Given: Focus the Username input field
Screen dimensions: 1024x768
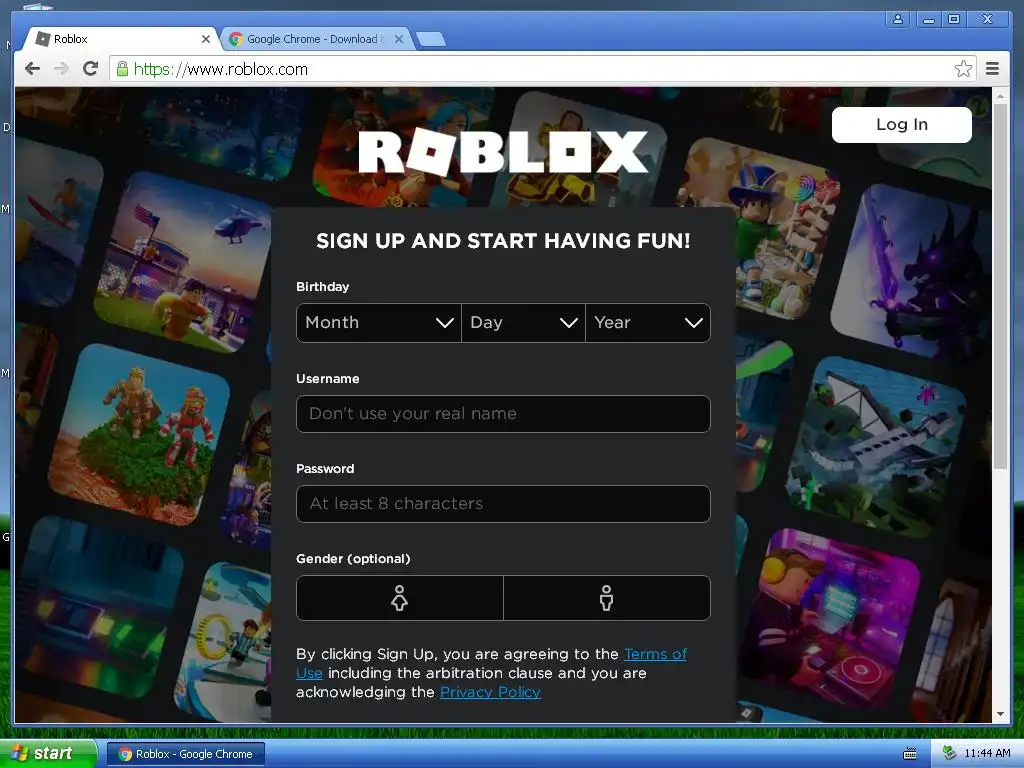Looking at the screenshot, I should [503, 414].
